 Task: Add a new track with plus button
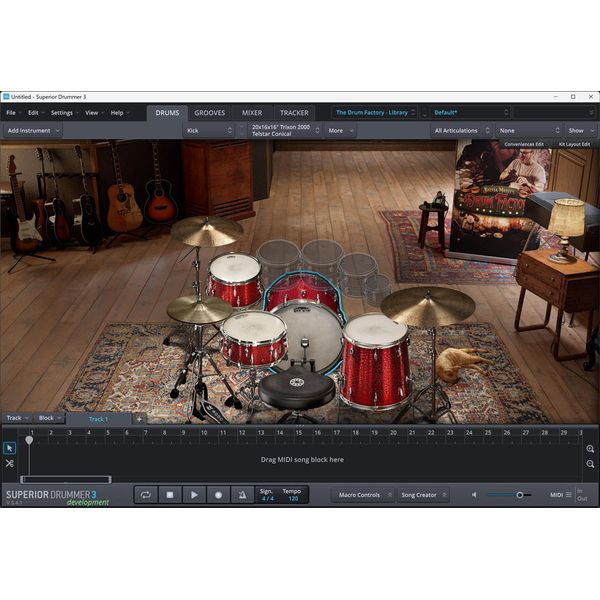tap(139, 419)
